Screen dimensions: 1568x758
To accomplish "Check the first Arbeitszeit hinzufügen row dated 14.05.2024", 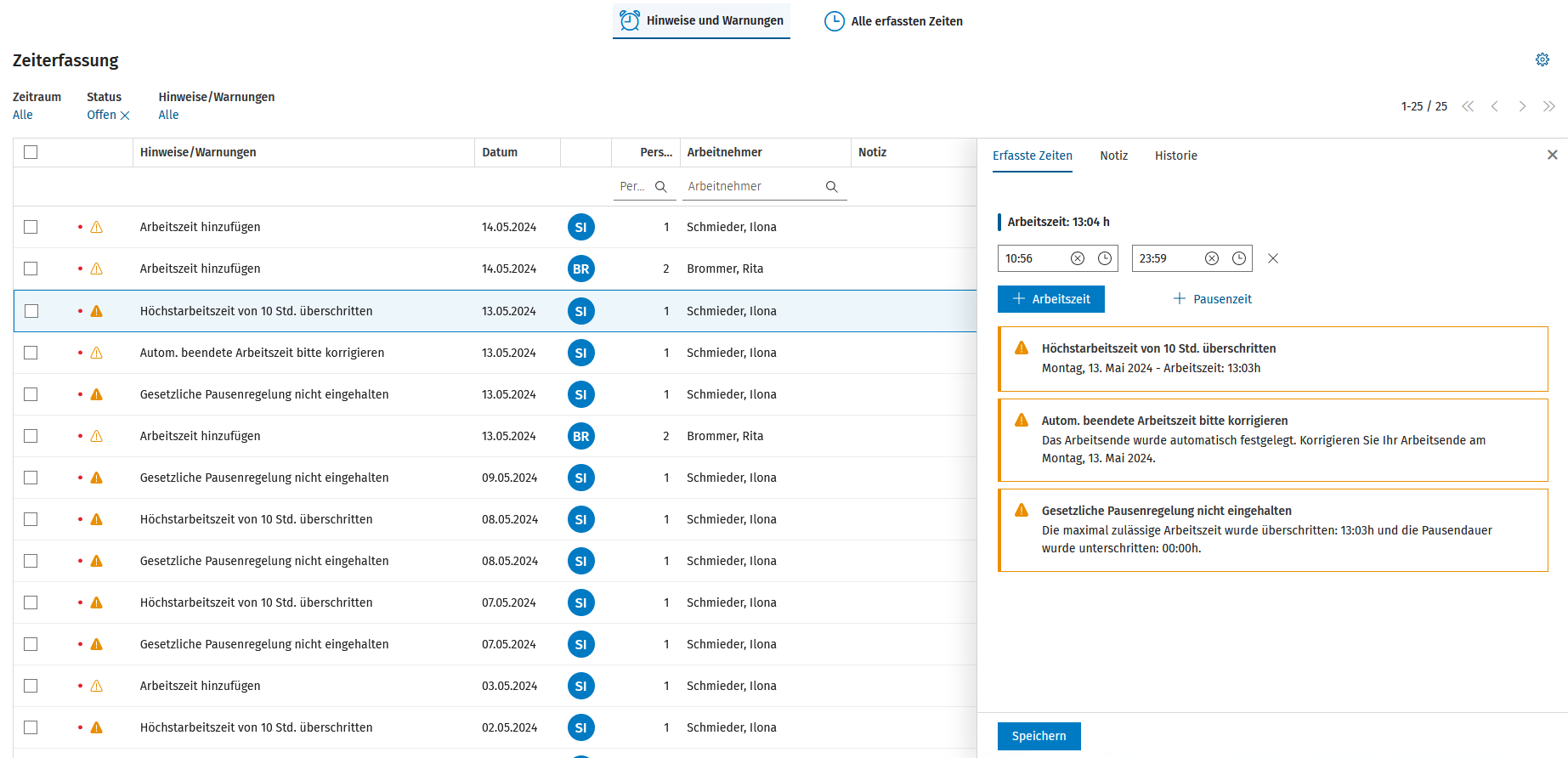I will [31, 227].
